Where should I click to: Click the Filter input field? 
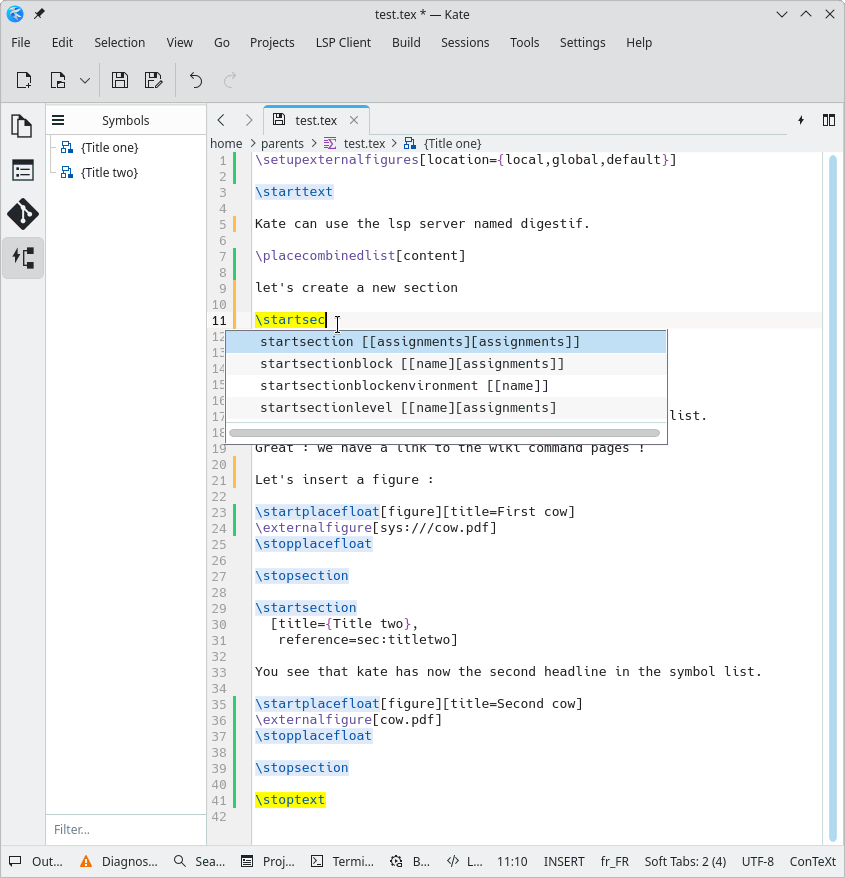point(124,829)
